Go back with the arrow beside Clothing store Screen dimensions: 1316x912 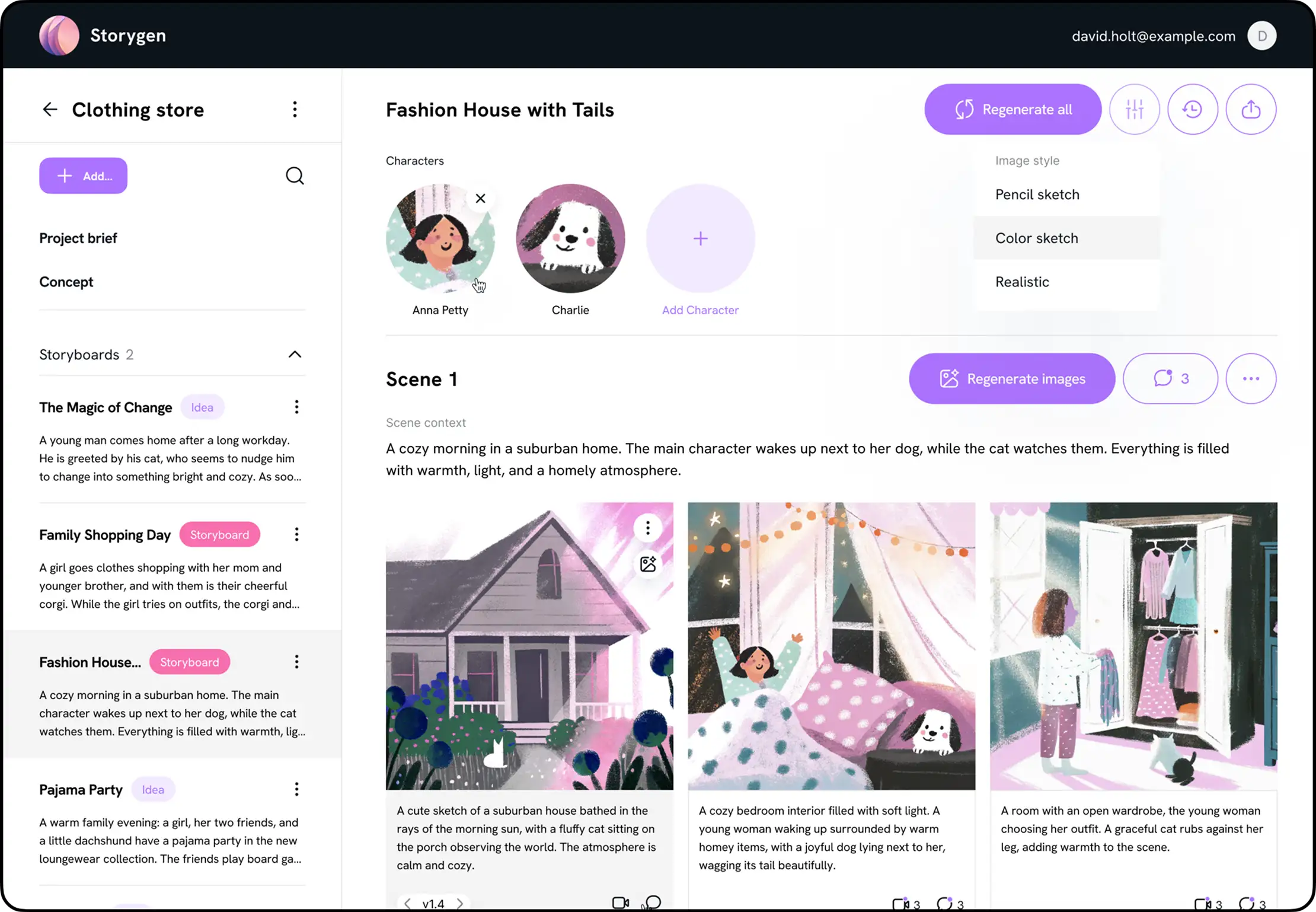tap(50, 109)
